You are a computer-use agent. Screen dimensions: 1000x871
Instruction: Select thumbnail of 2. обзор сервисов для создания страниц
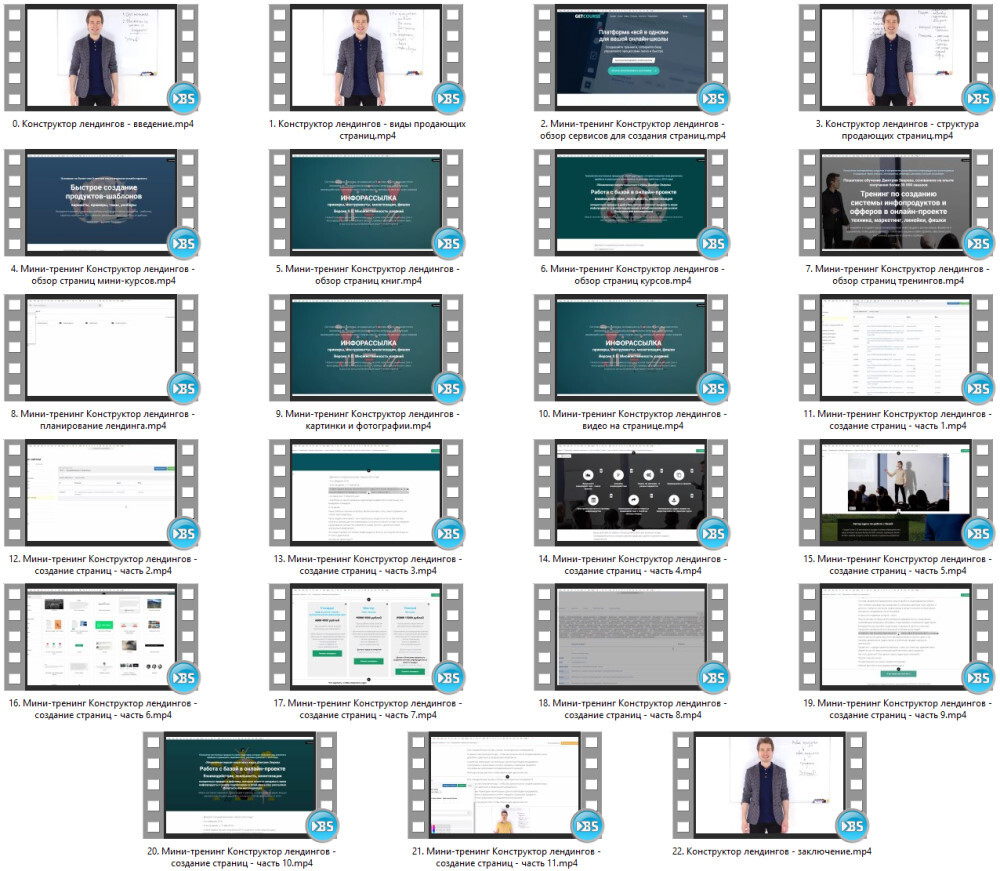click(631, 57)
